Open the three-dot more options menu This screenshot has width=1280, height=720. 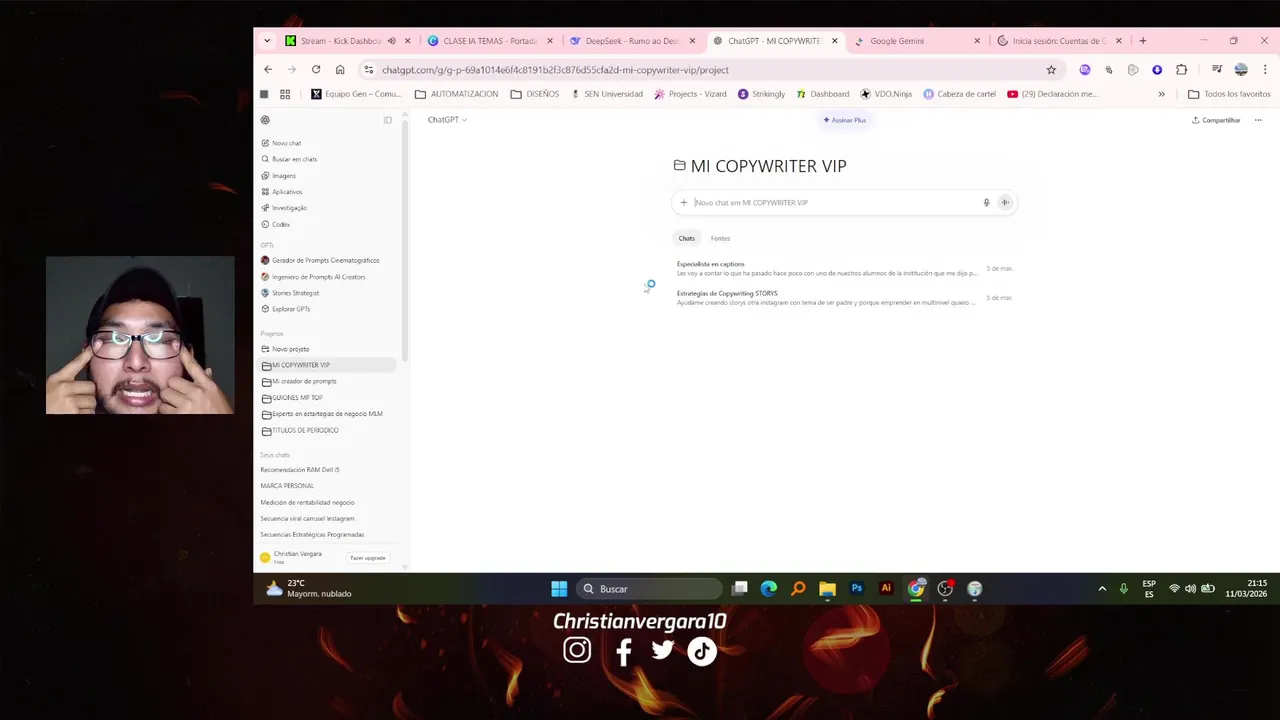[x=1258, y=120]
